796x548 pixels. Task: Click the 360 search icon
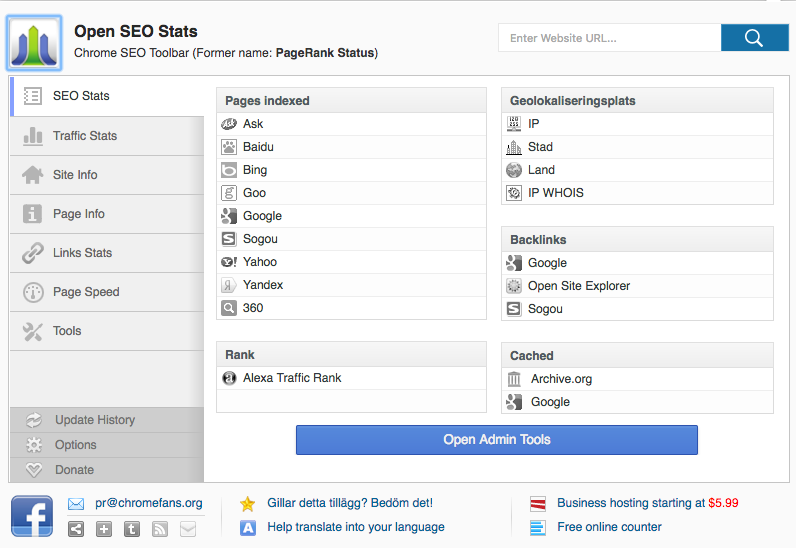coord(229,308)
